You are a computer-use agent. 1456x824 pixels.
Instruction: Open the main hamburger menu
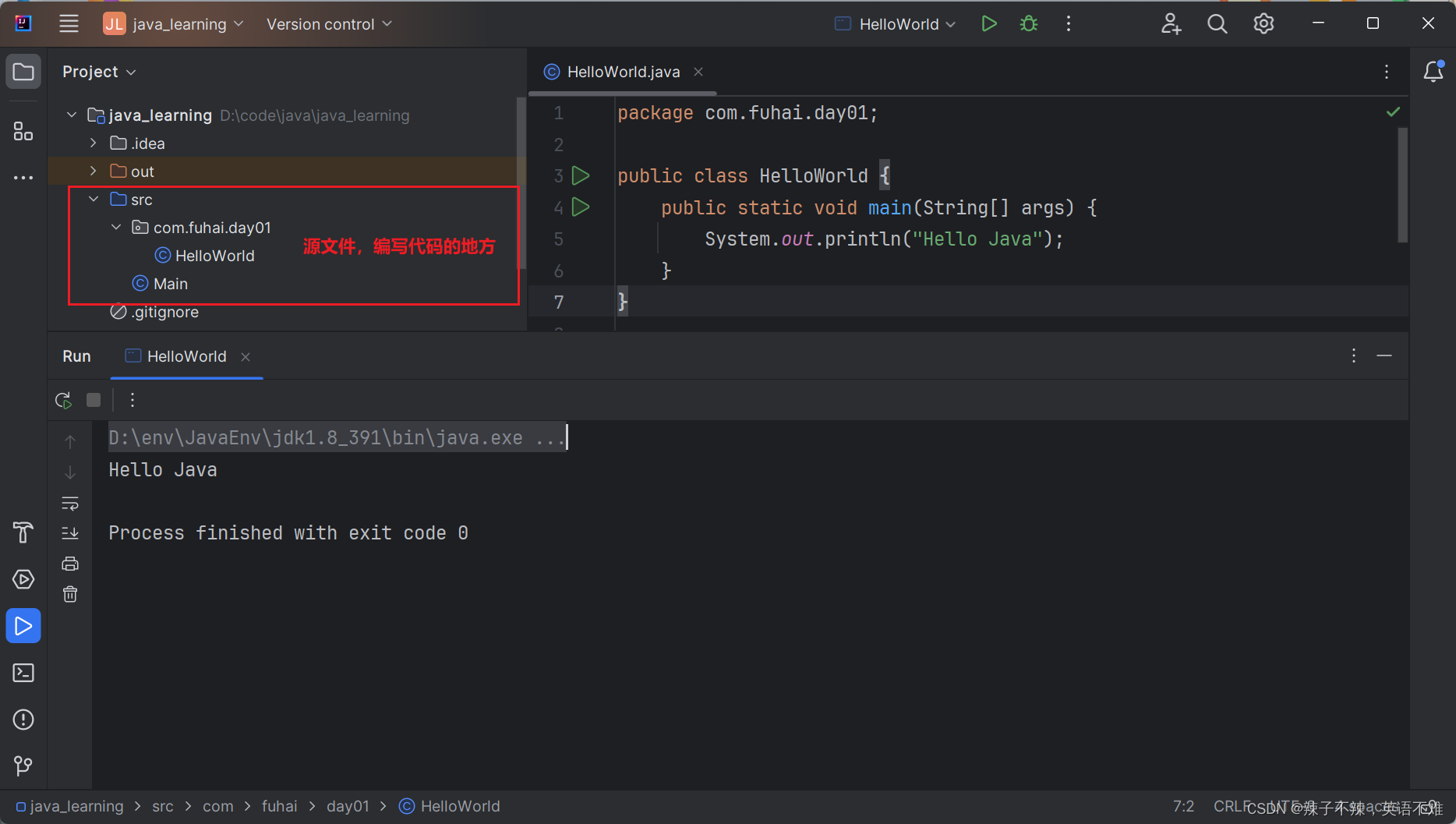coord(69,24)
